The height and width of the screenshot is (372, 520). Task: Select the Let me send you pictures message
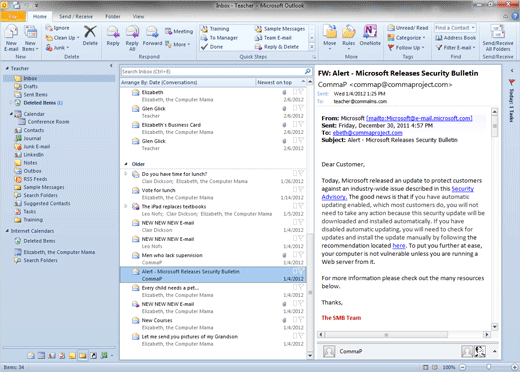tap(213, 340)
